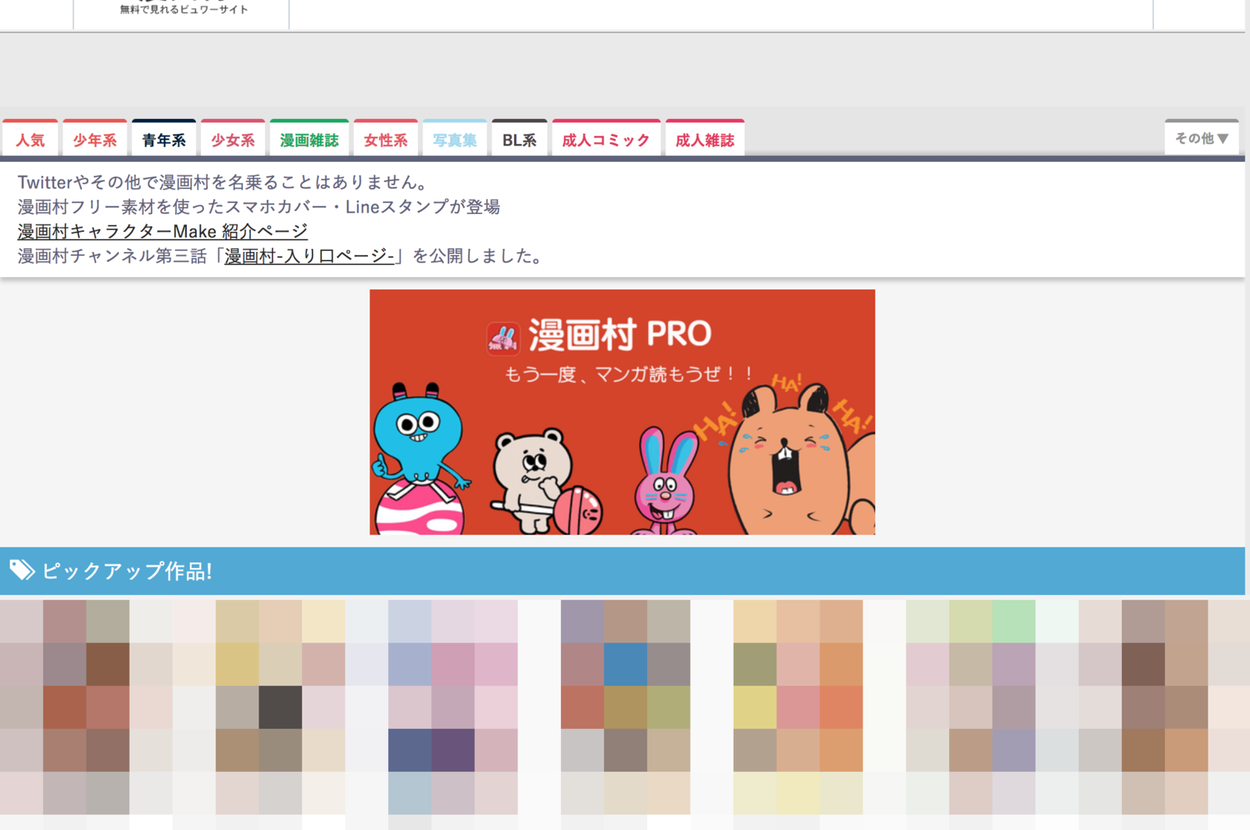
Task: Go to the 少女系 tab
Action: pyautogui.click(x=233, y=140)
